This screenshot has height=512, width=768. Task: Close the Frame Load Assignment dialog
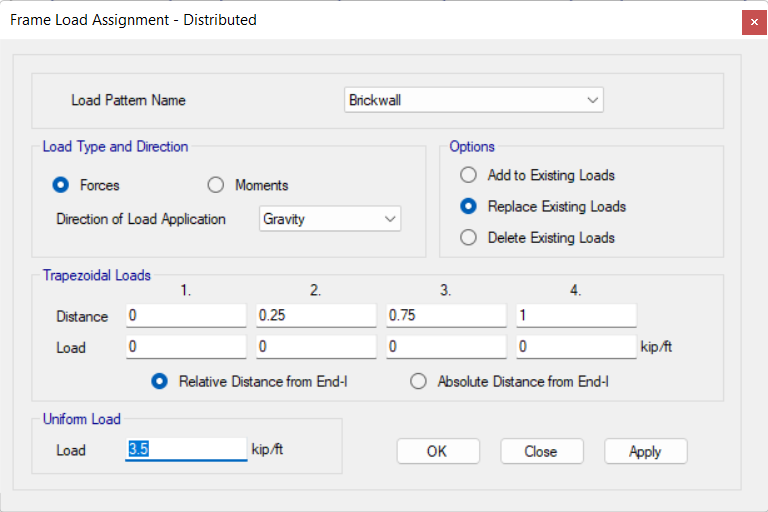pos(754,22)
